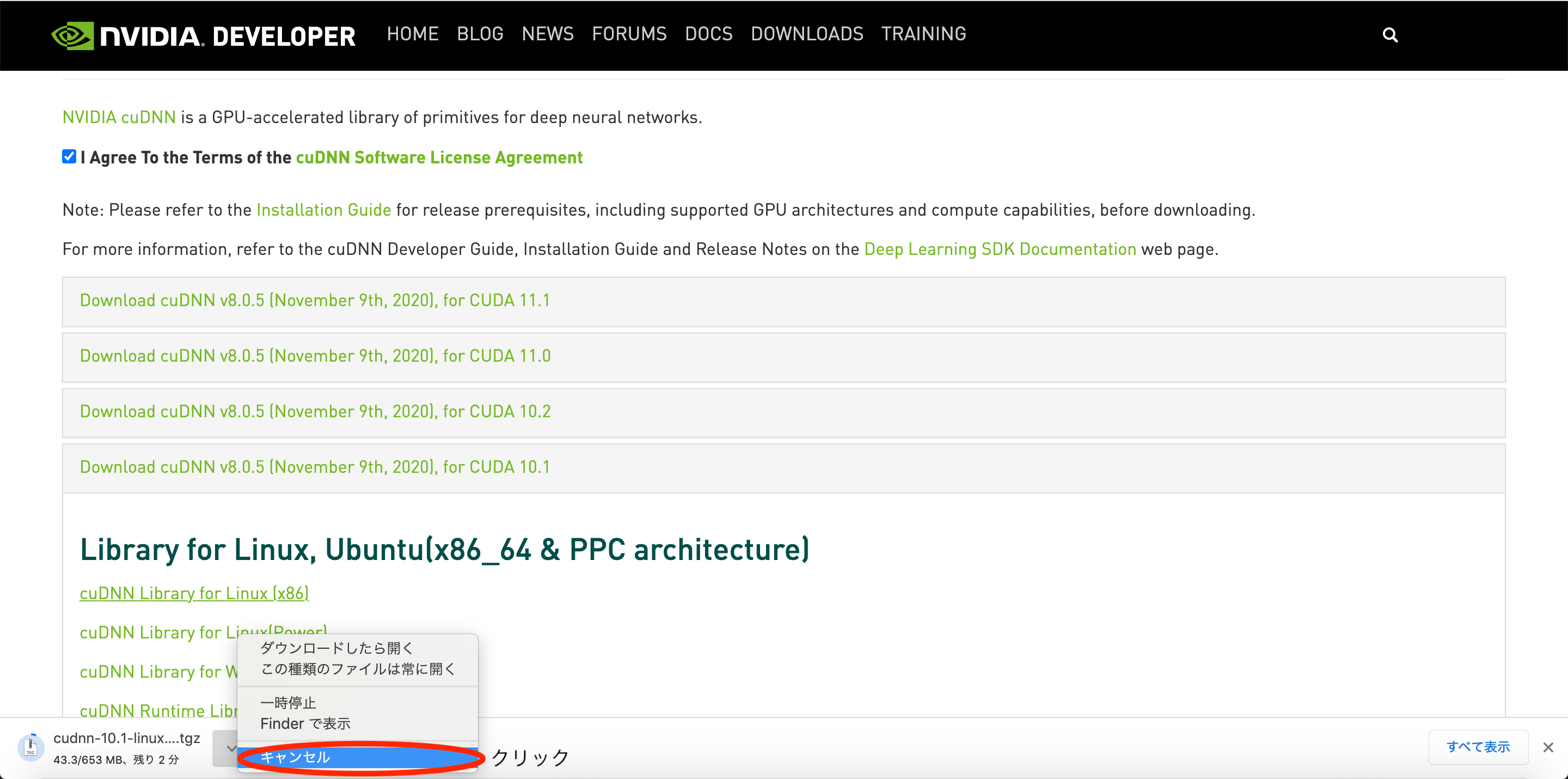Viewport: 1568px width, 779px height.
Task: Open the site search magnifier icon
Action: [x=1391, y=35]
